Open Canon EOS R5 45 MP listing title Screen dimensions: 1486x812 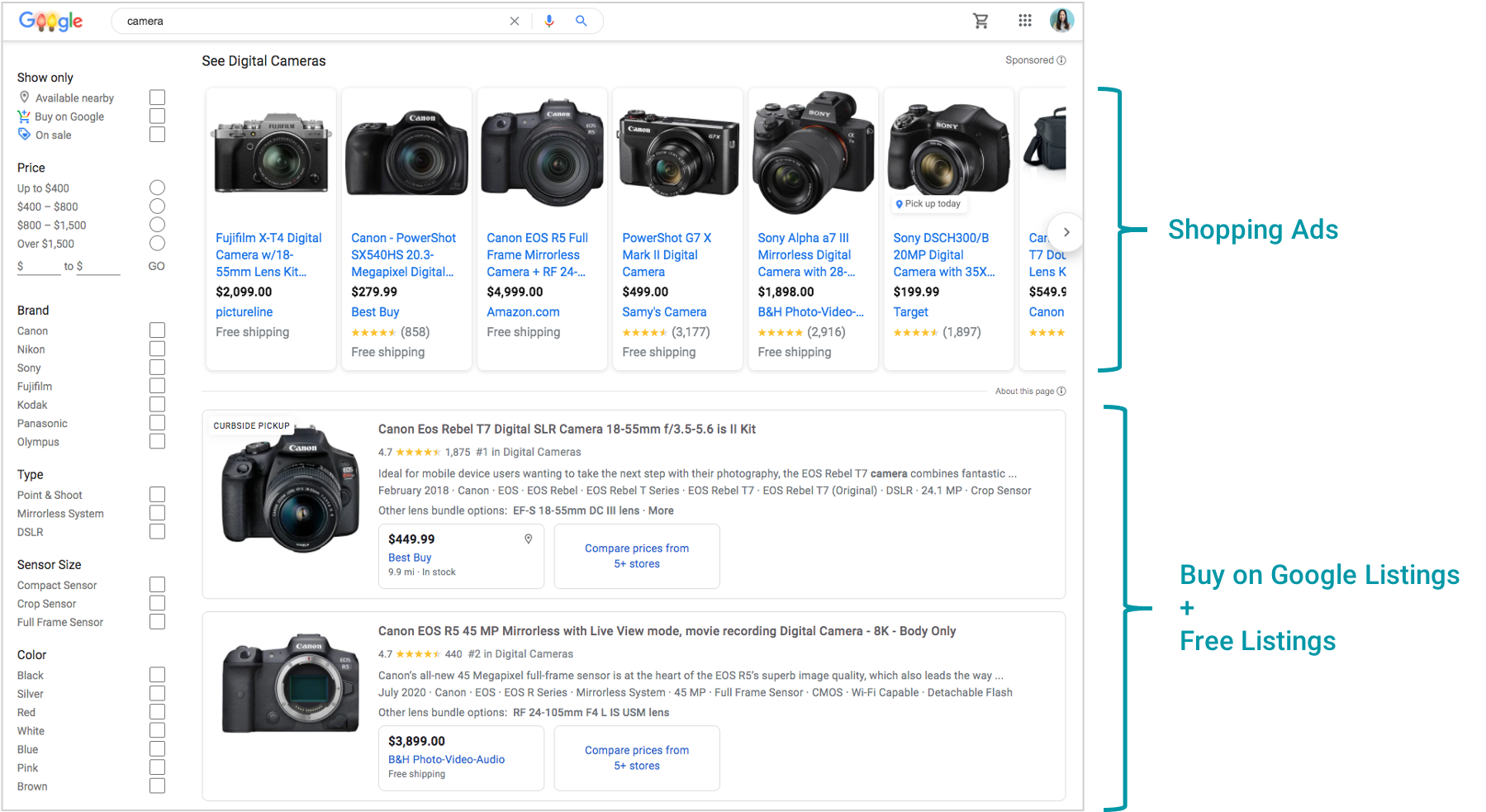tap(667, 631)
